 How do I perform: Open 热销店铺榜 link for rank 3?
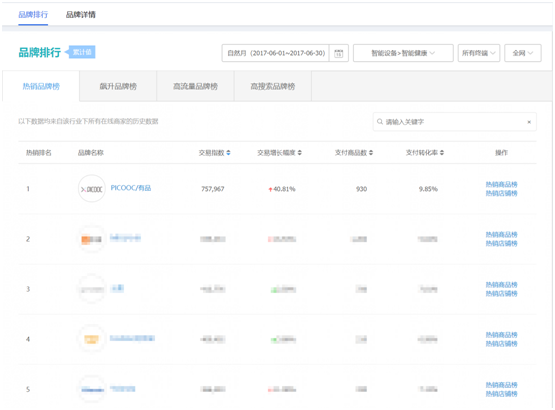point(502,294)
